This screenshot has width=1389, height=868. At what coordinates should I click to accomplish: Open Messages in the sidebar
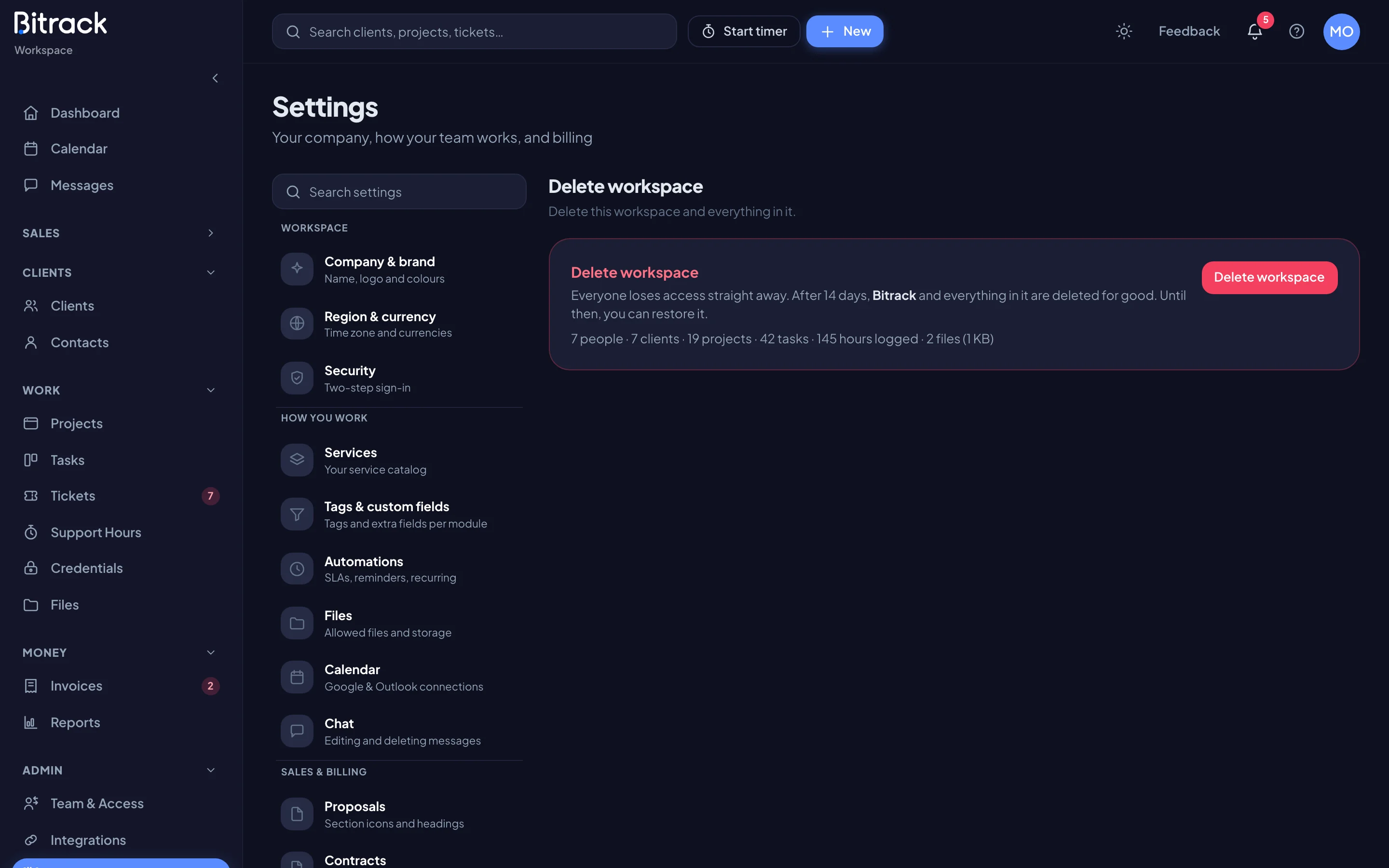(x=121, y=185)
